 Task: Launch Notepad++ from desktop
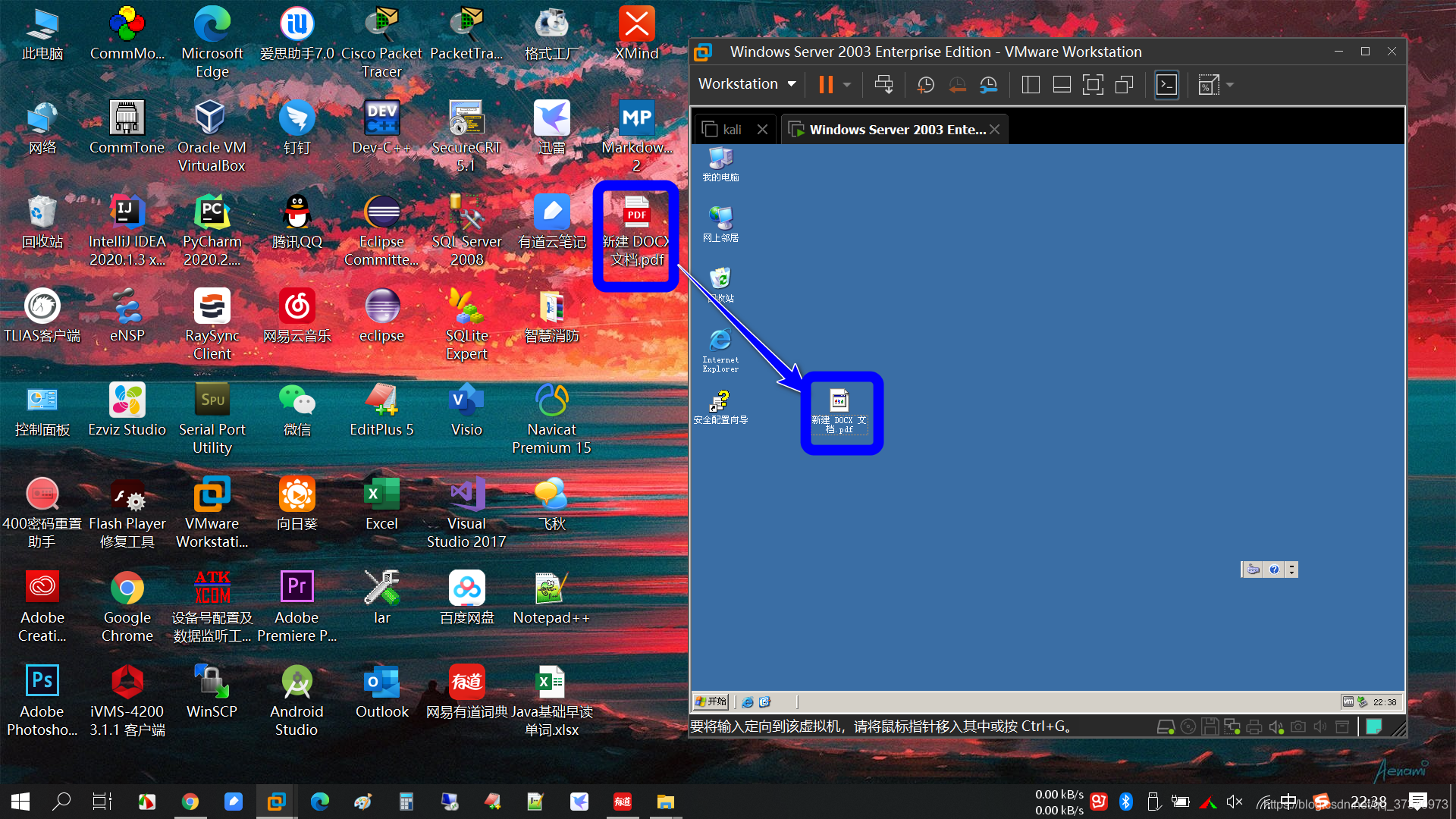551,597
